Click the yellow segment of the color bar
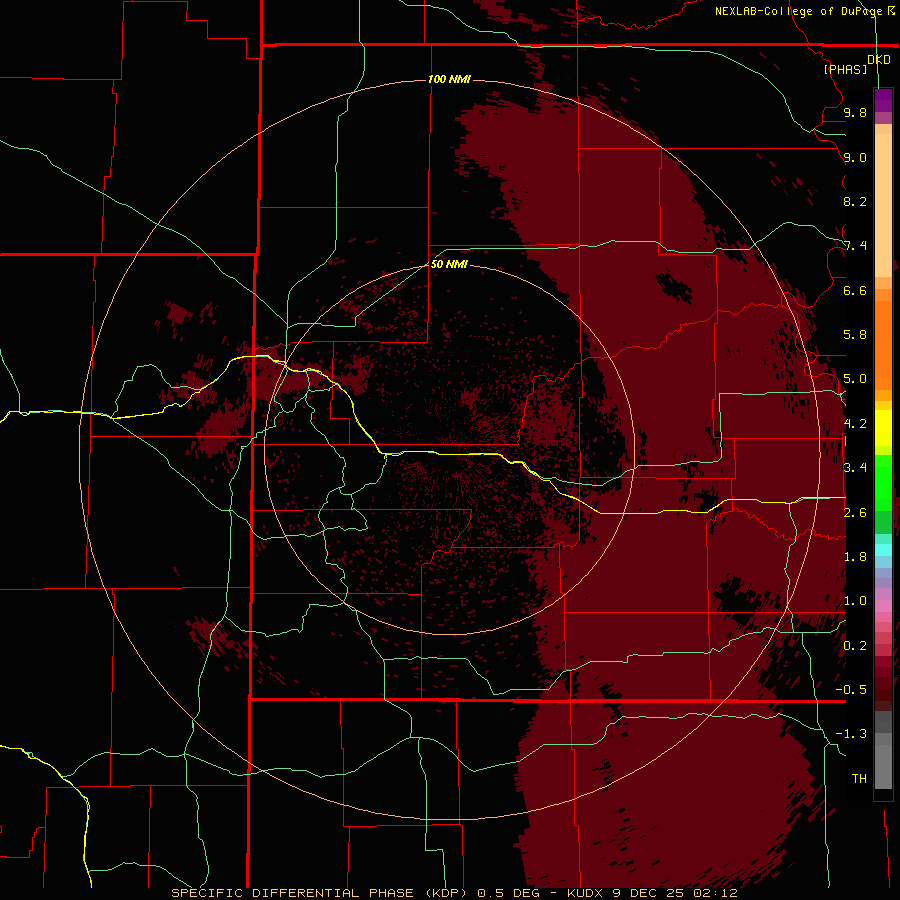900x900 pixels. pos(883,428)
